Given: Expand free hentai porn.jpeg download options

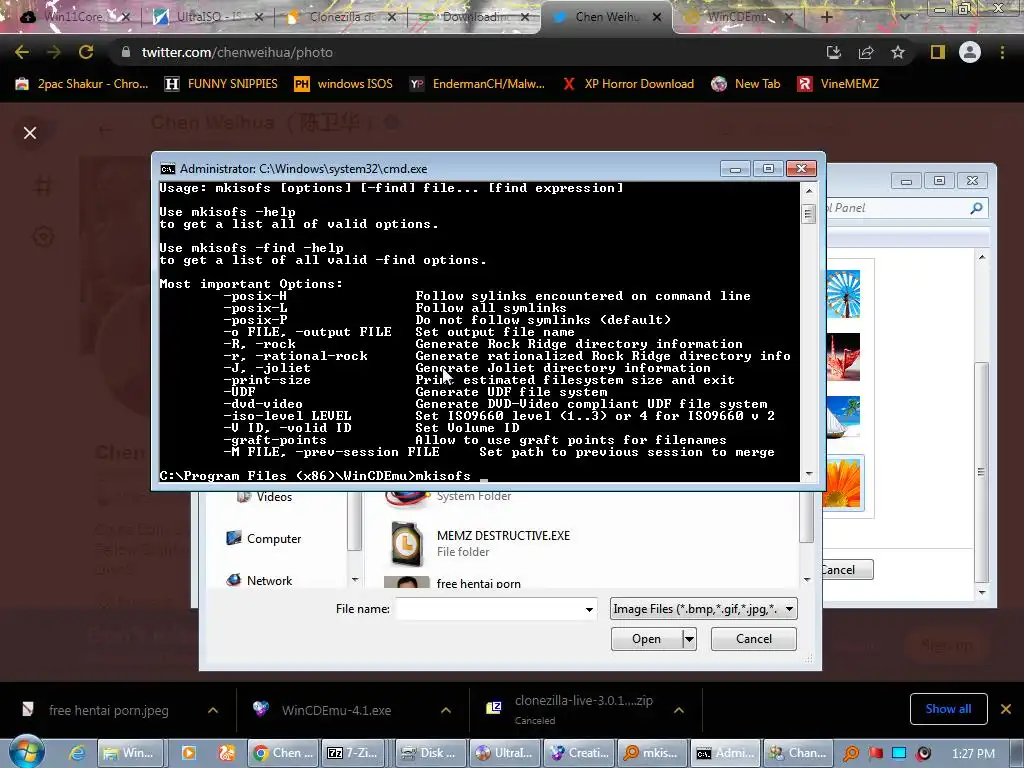Looking at the screenshot, I should coord(213,710).
